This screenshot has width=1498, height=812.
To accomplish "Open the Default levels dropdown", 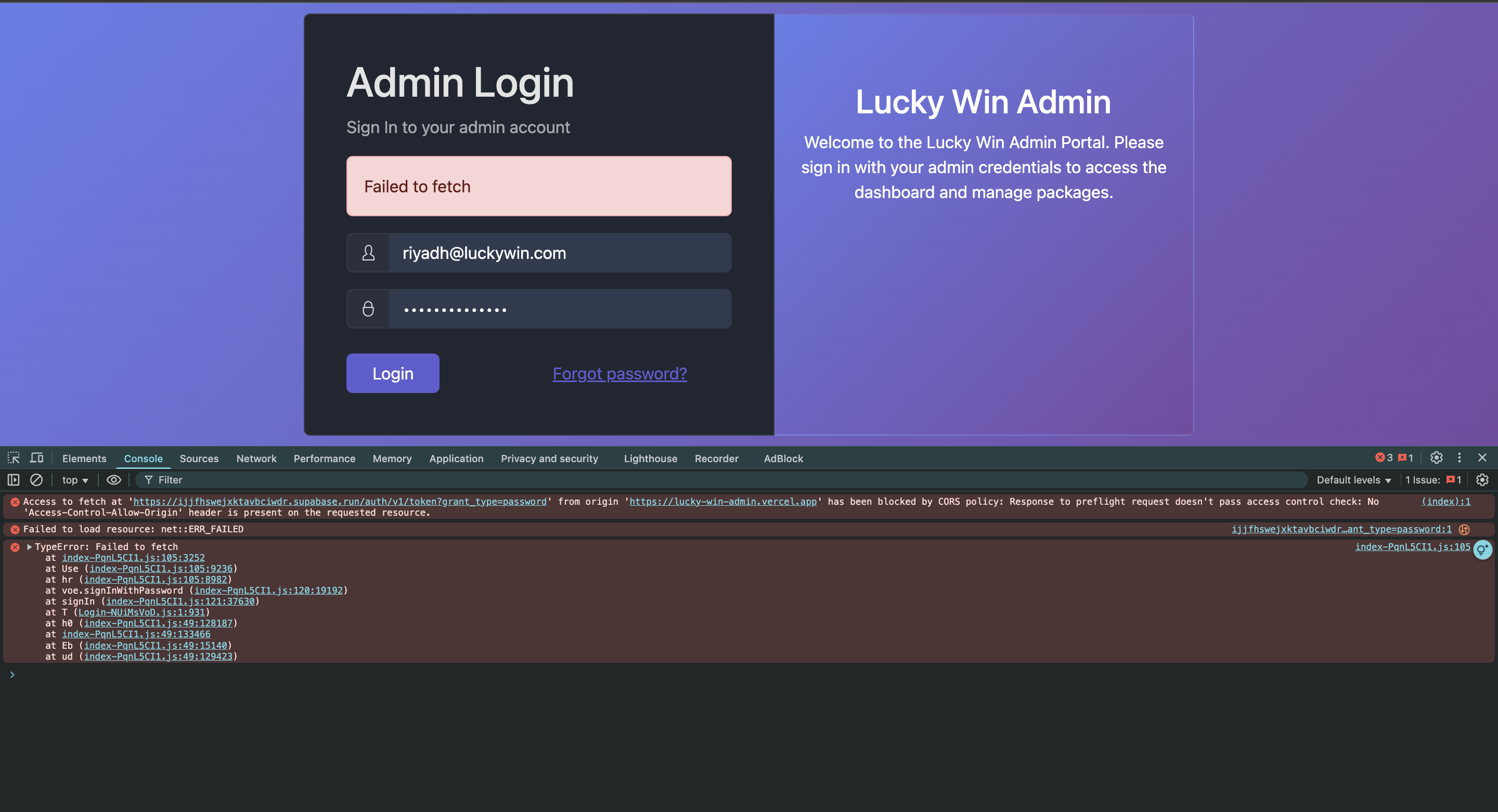I will (x=1353, y=480).
